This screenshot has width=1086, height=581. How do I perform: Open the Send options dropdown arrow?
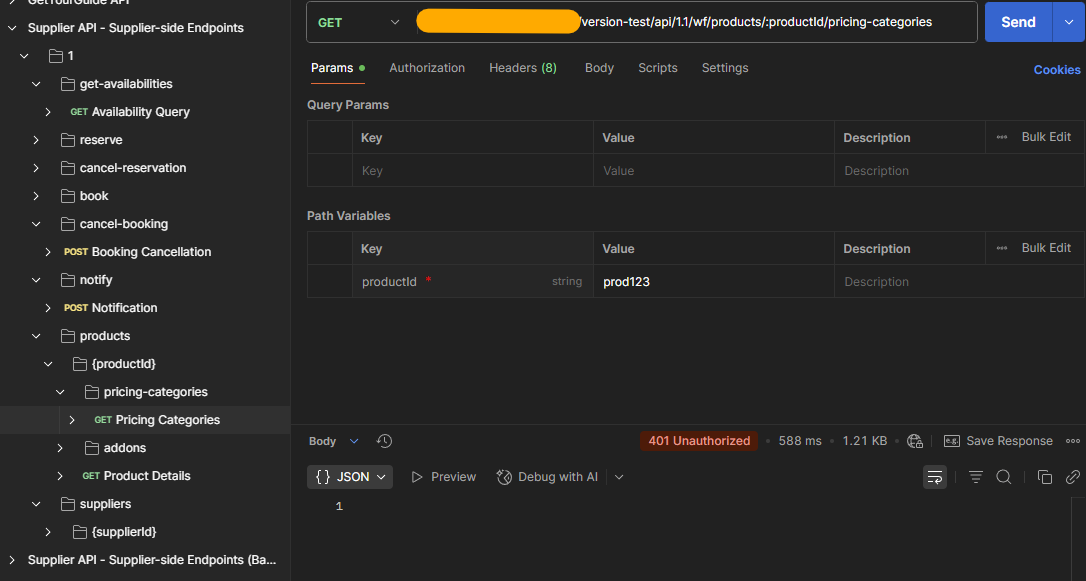[x=1069, y=22]
